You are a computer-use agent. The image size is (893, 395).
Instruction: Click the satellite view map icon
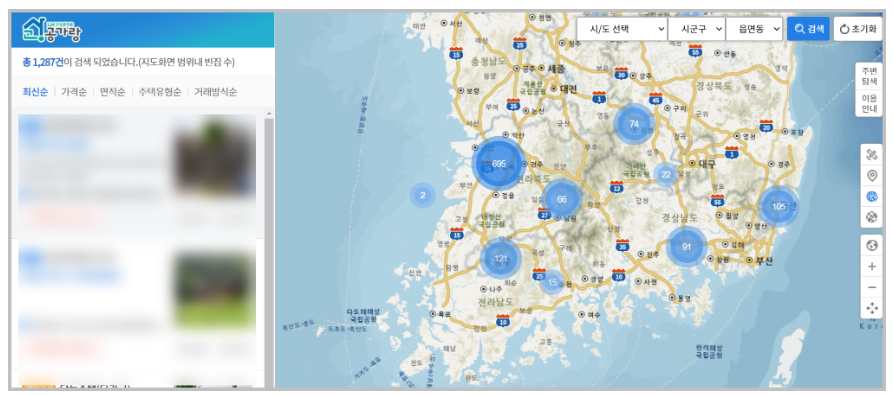click(871, 154)
